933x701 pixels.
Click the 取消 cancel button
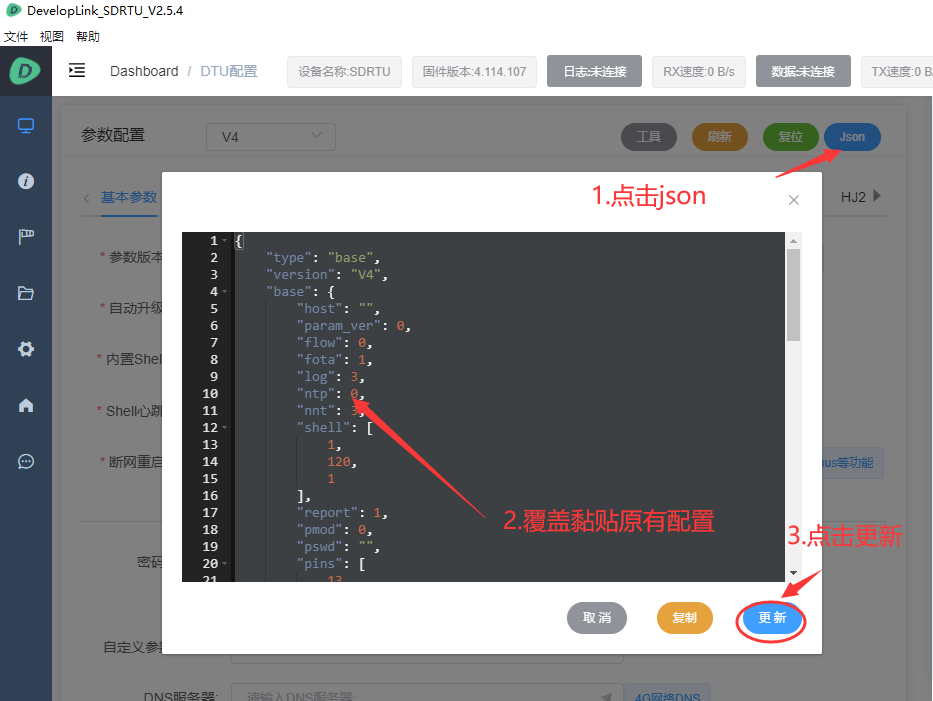point(597,618)
